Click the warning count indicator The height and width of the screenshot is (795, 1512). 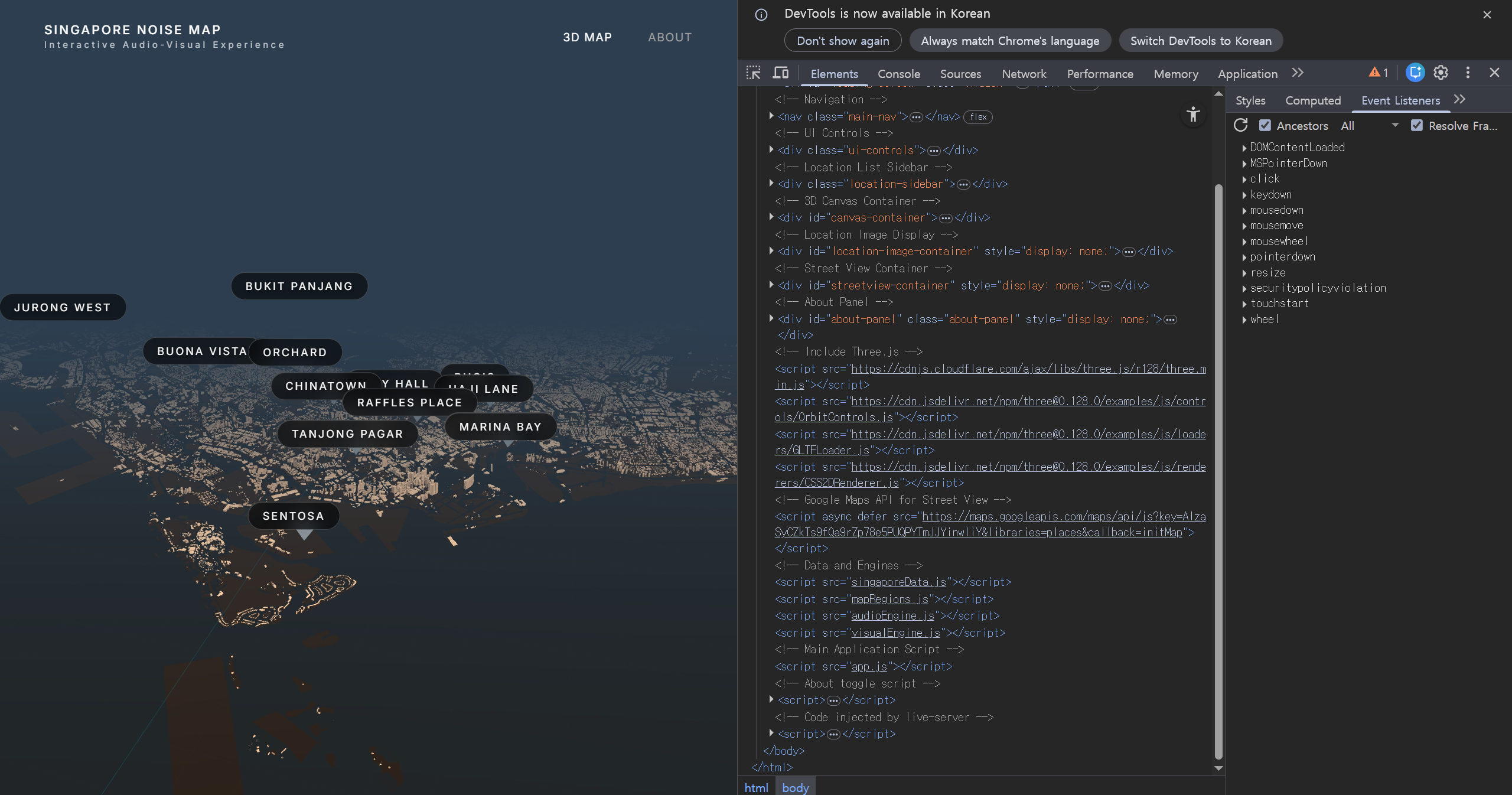pyautogui.click(x=1377, y=73)
